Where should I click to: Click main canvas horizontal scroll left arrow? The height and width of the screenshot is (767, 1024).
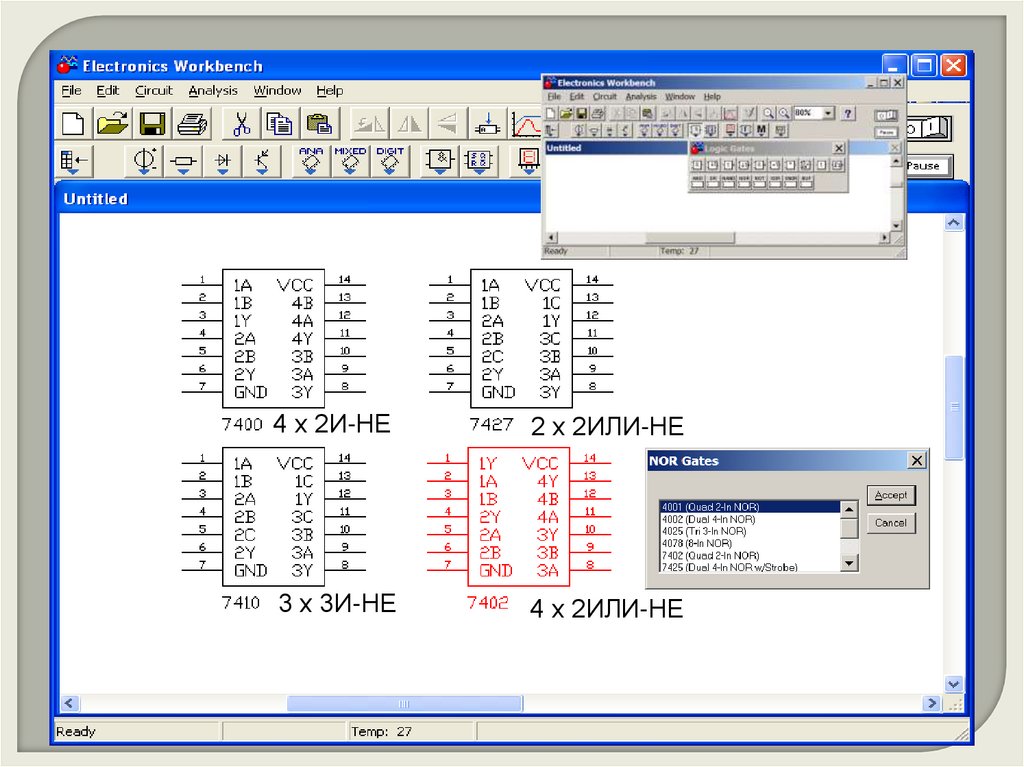click(69, 704)
